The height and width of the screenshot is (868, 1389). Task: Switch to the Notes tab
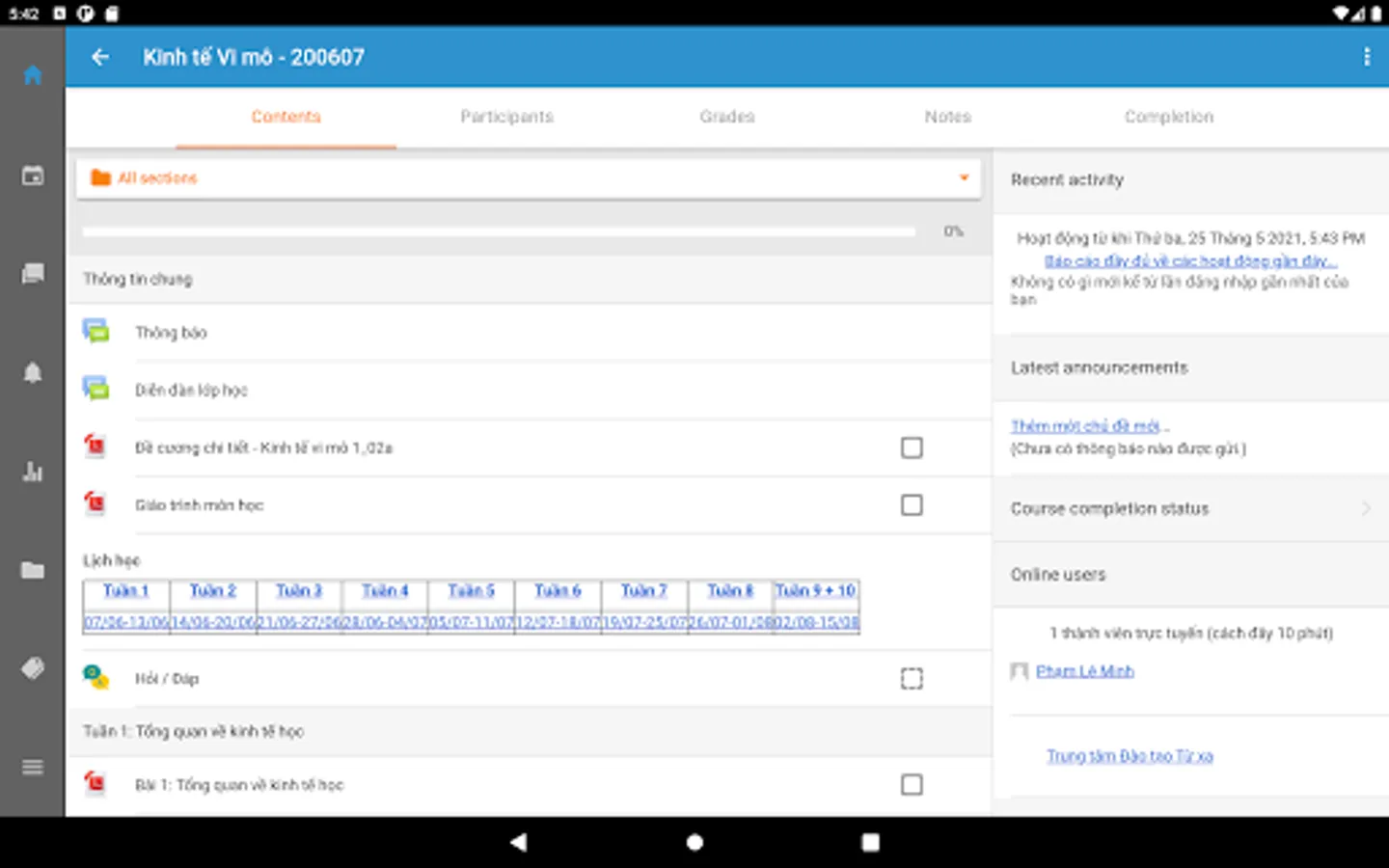(x=947, y=117)
